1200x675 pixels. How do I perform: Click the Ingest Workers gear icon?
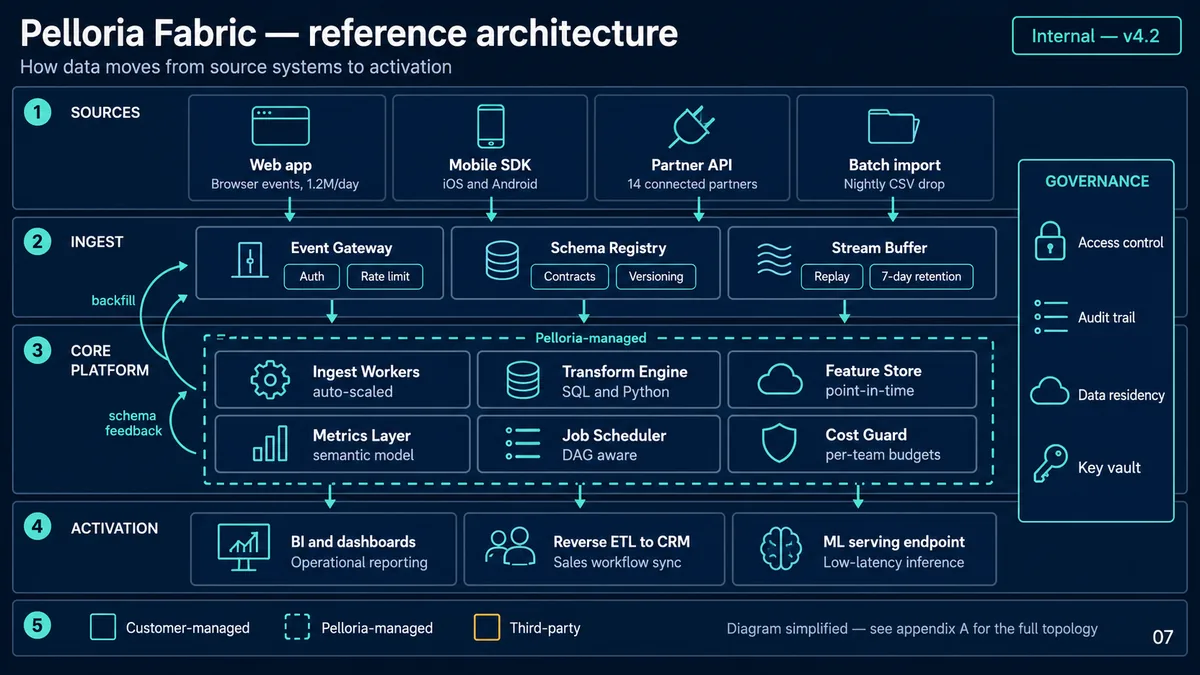tap(269, 381)
